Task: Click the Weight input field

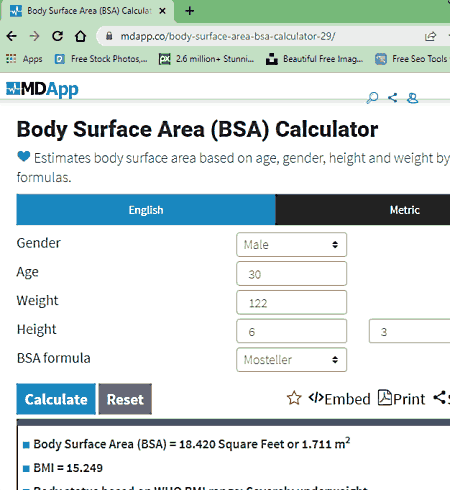Action: [x=291, y=302]
